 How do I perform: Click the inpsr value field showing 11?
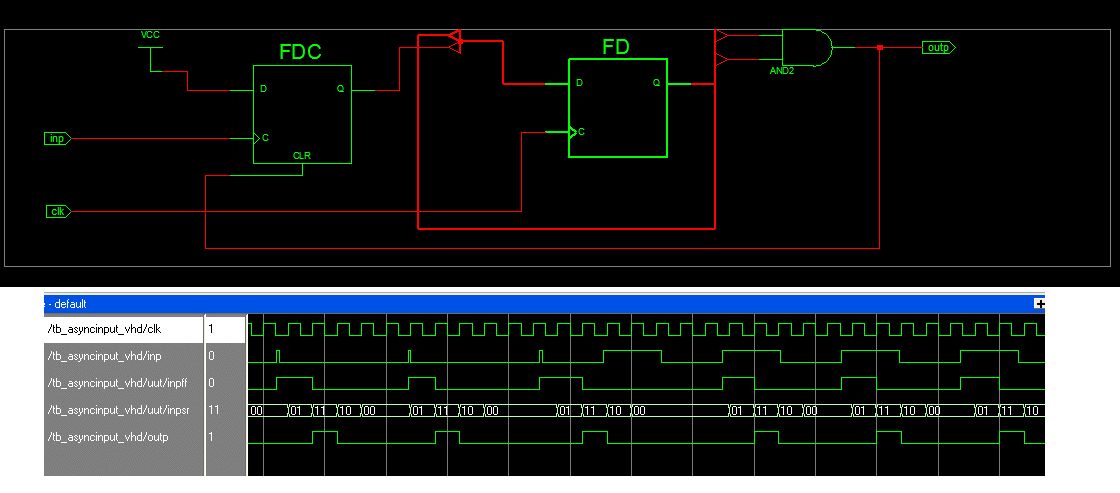pyautogui.click(x=225, y=410)
